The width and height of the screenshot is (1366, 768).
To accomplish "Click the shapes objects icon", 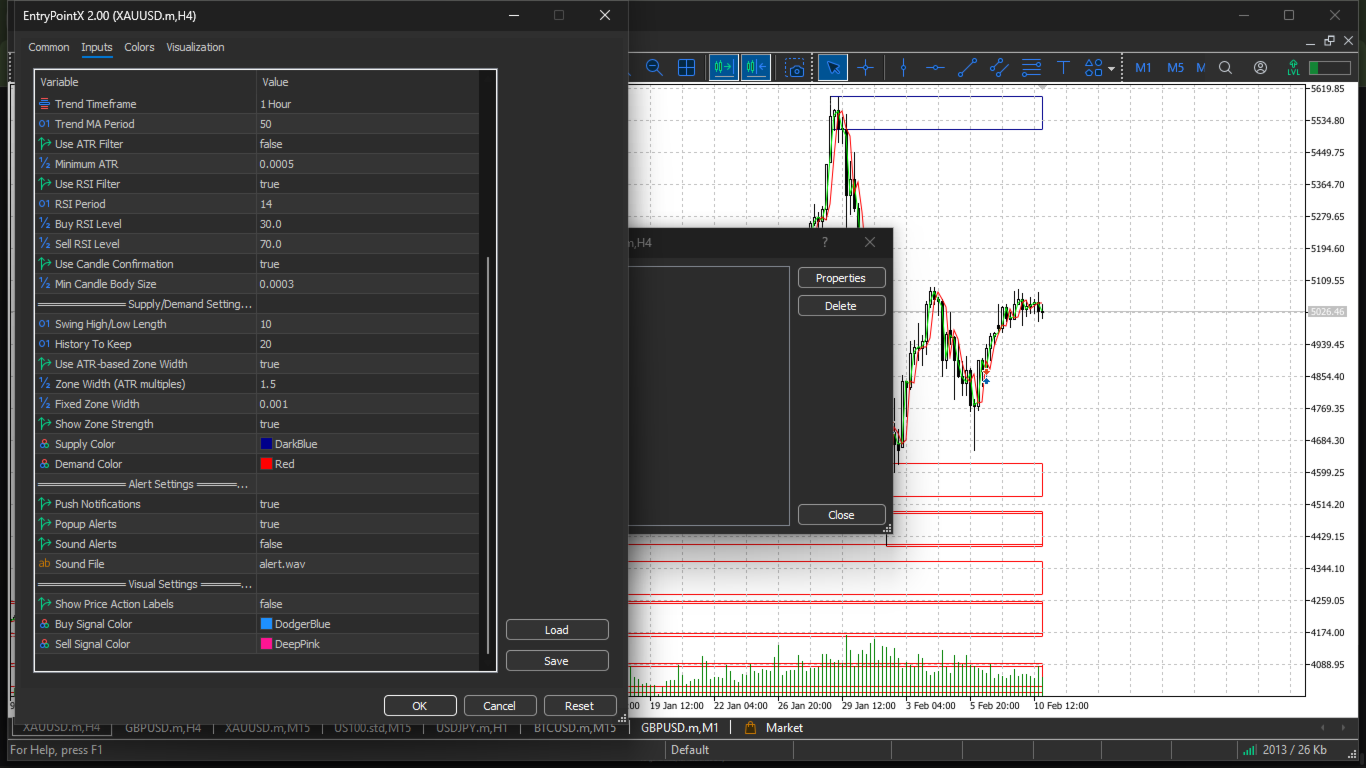I will [x=1094, y=67].
